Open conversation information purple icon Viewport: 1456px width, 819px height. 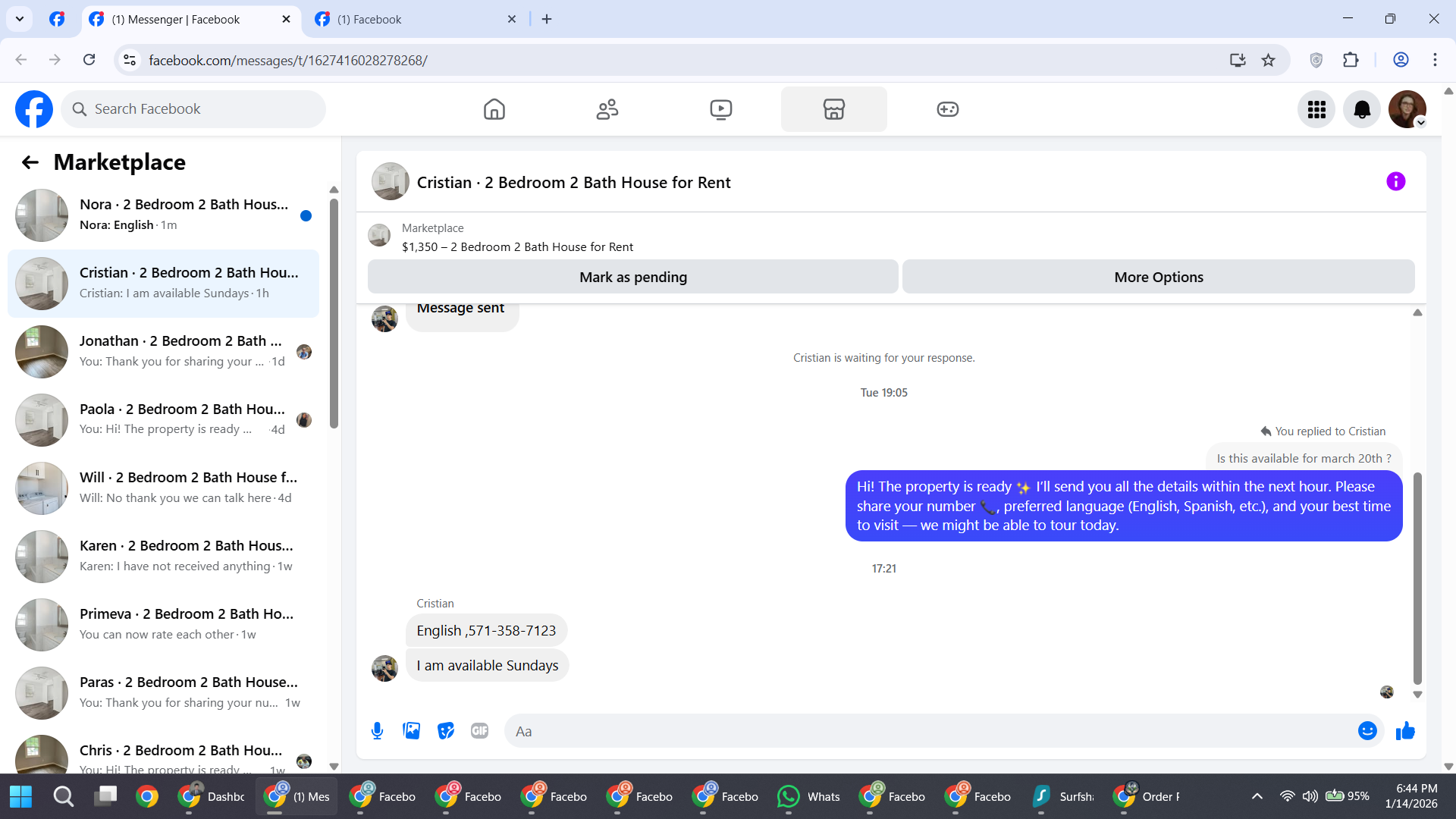(x=1395, y=182)
